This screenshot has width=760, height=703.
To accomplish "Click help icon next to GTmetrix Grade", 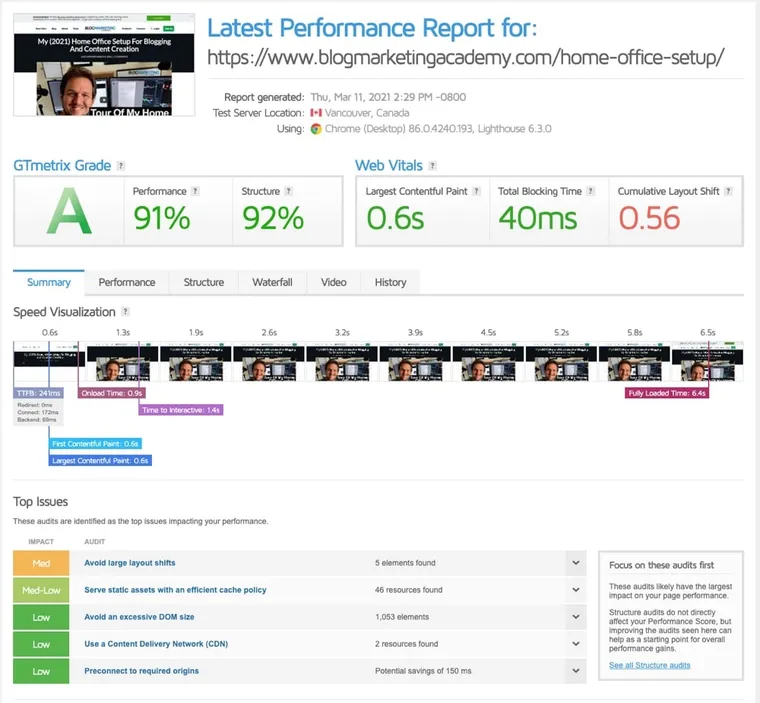I will point(121,166).
